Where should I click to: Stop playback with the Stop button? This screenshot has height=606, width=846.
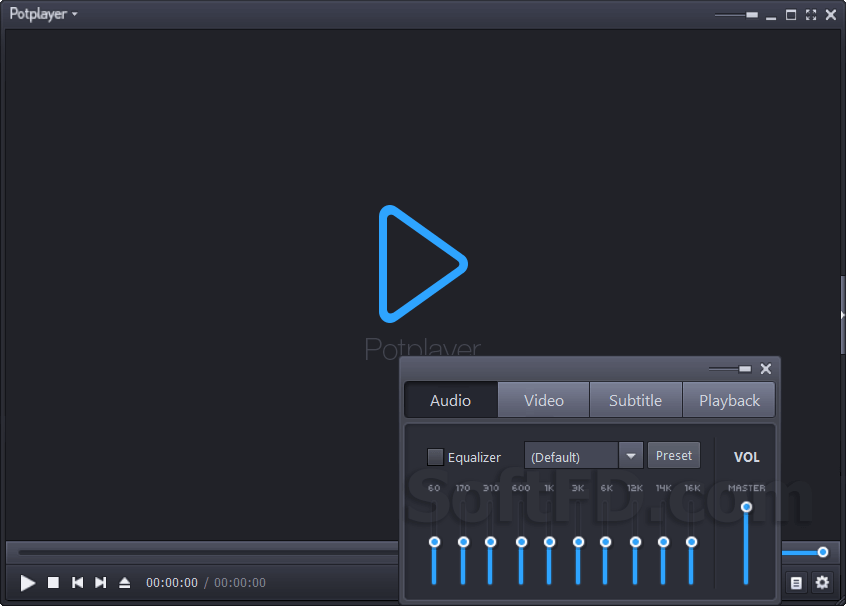pos(53,583)
